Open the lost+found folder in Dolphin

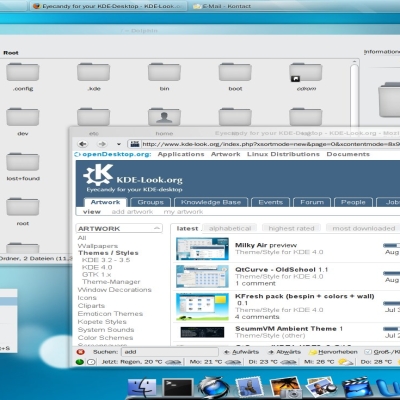click(23, 167)
